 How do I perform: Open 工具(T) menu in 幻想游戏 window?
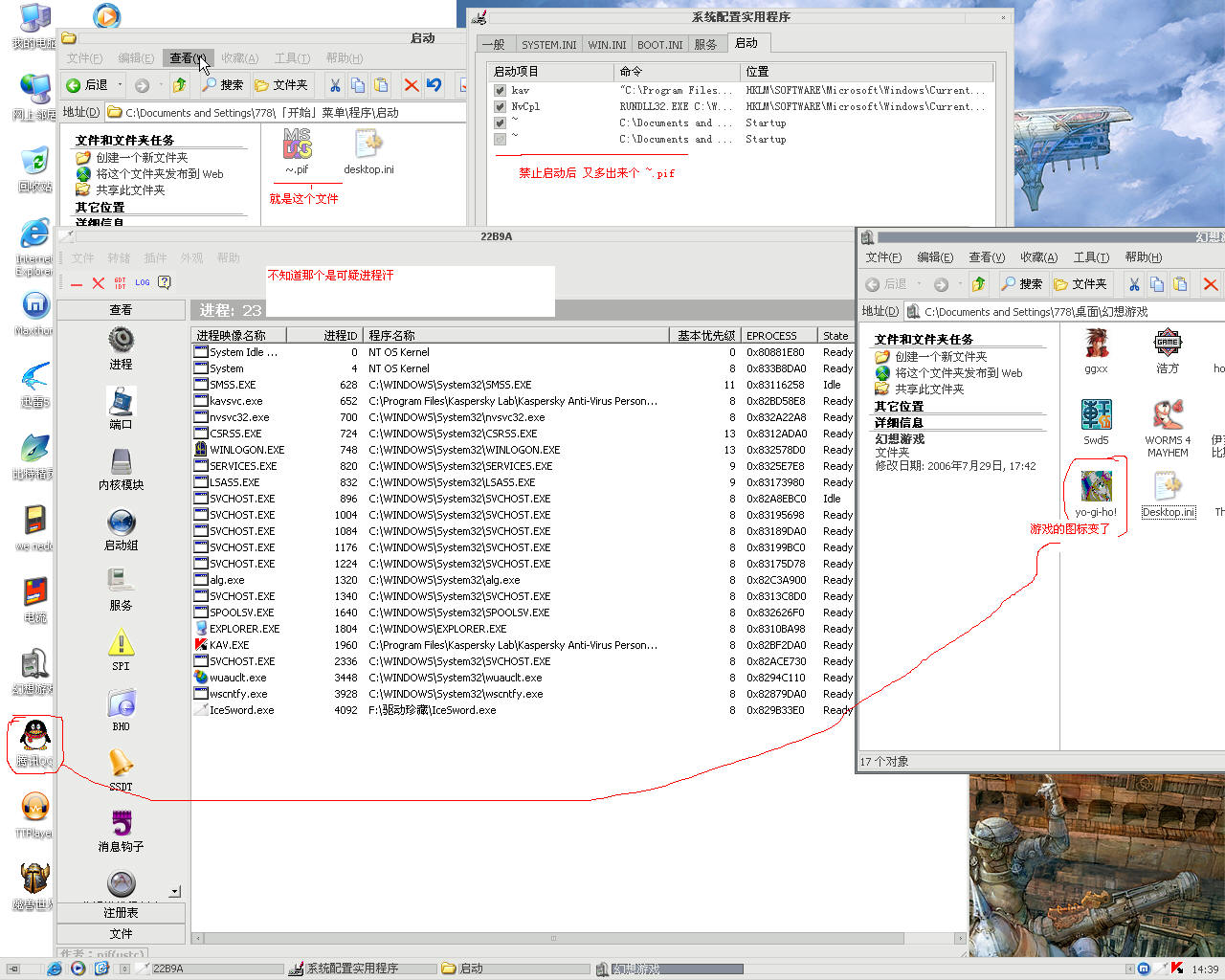point(1090,257)
